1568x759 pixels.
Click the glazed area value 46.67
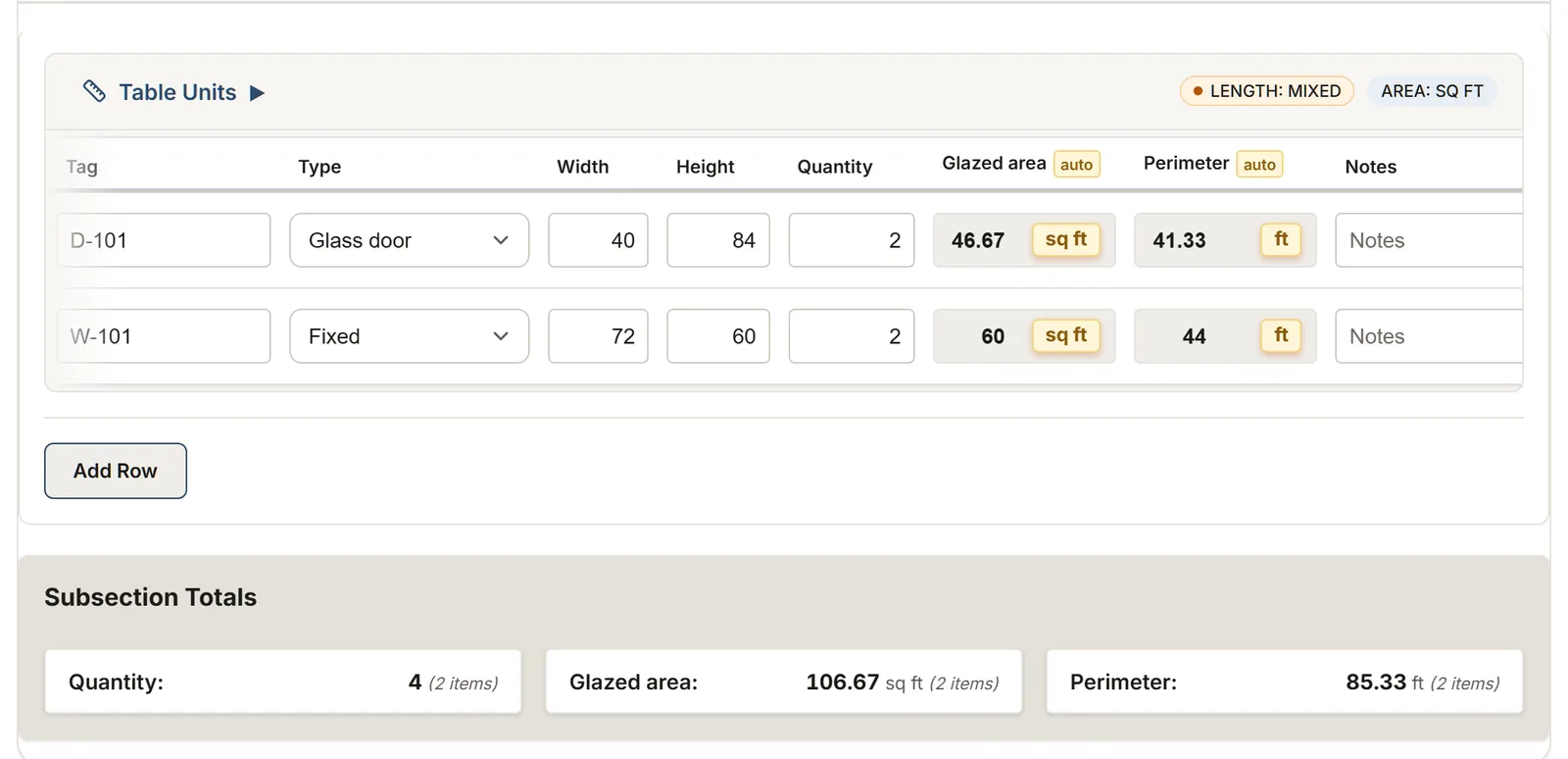978,240
